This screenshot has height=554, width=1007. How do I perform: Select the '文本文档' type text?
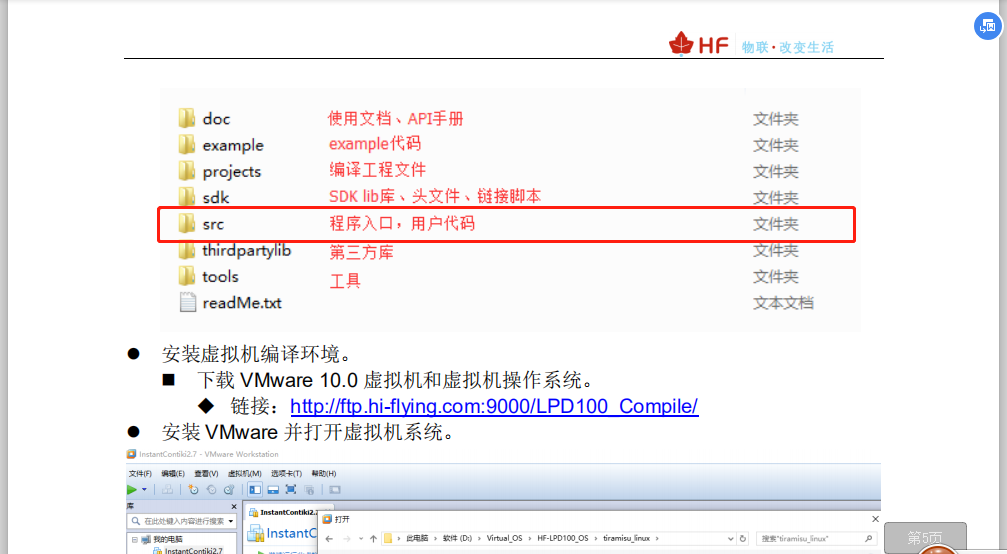point(783,303)
